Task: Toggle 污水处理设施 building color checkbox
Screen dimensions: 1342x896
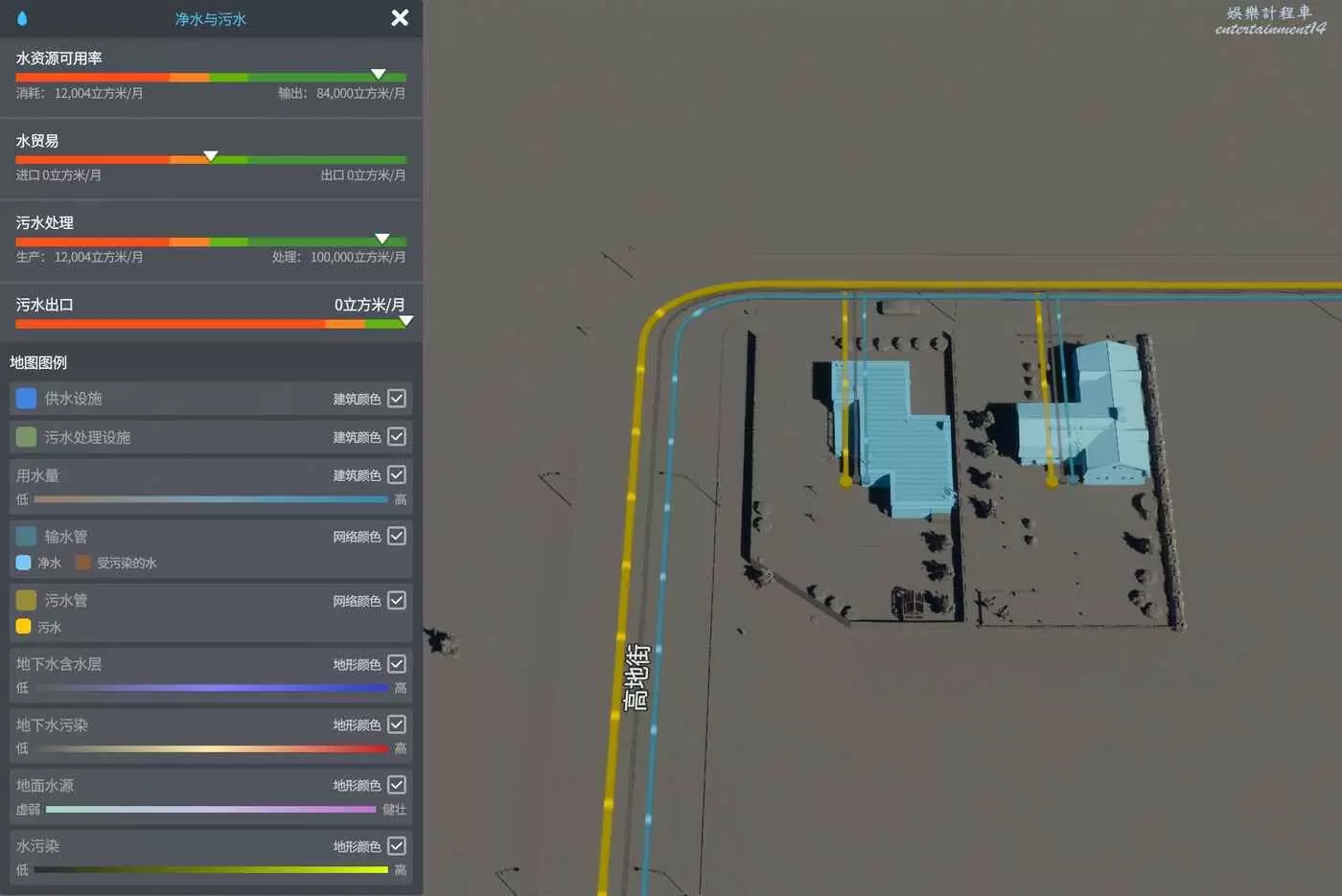Action: (397, 437)
